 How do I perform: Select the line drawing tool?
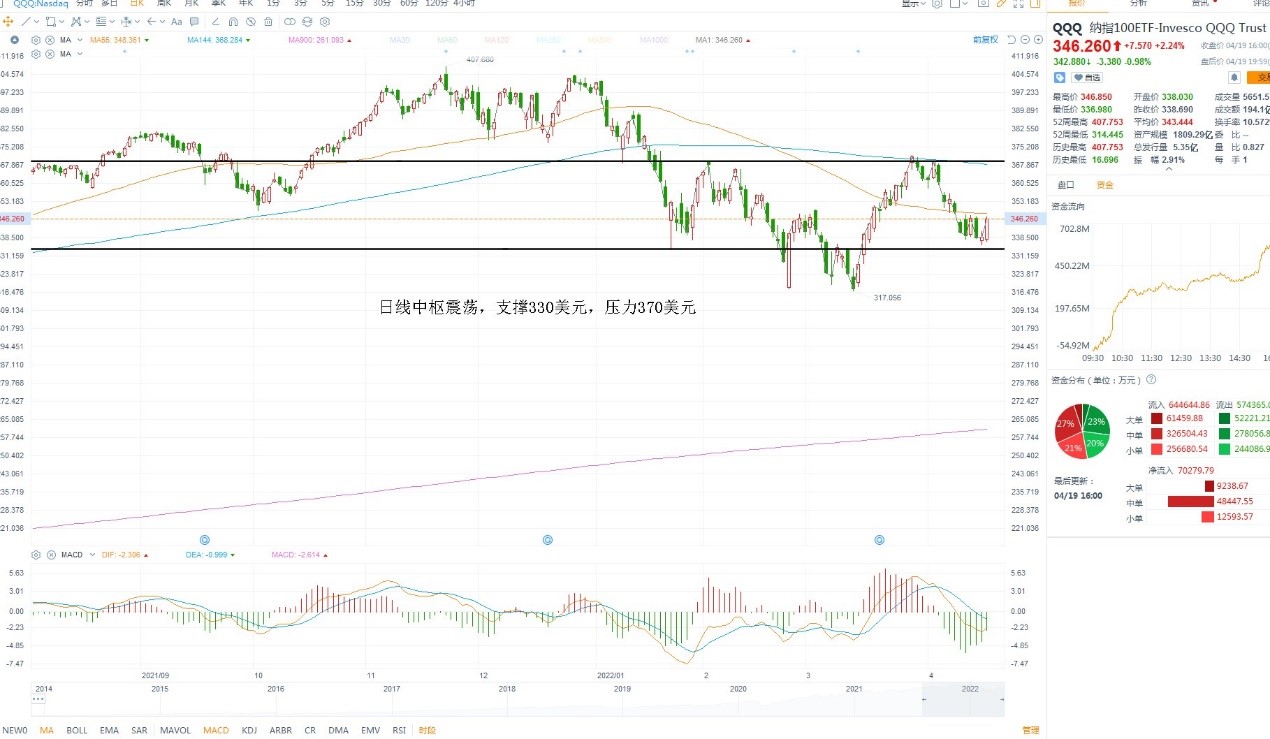click(x=25, y=22)
